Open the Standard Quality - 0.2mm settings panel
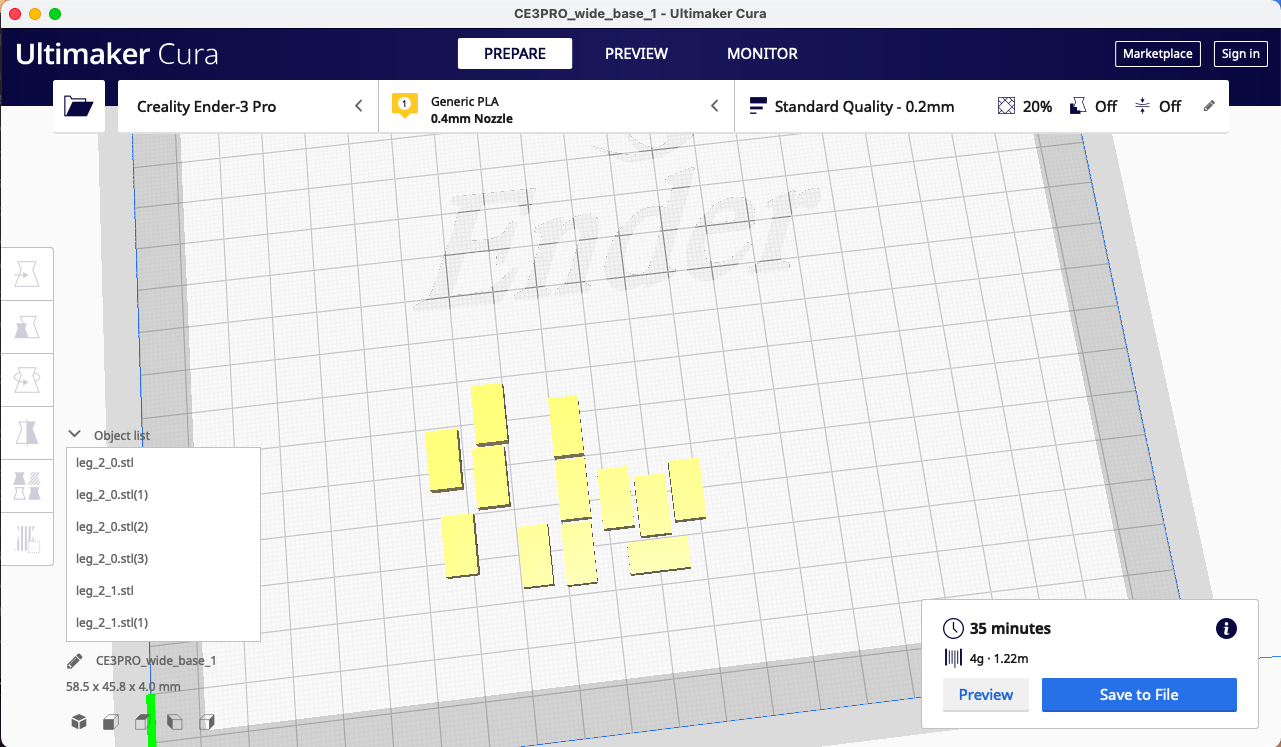The image size is (1281, 747). pyautogui.click(x=982, y=106)
